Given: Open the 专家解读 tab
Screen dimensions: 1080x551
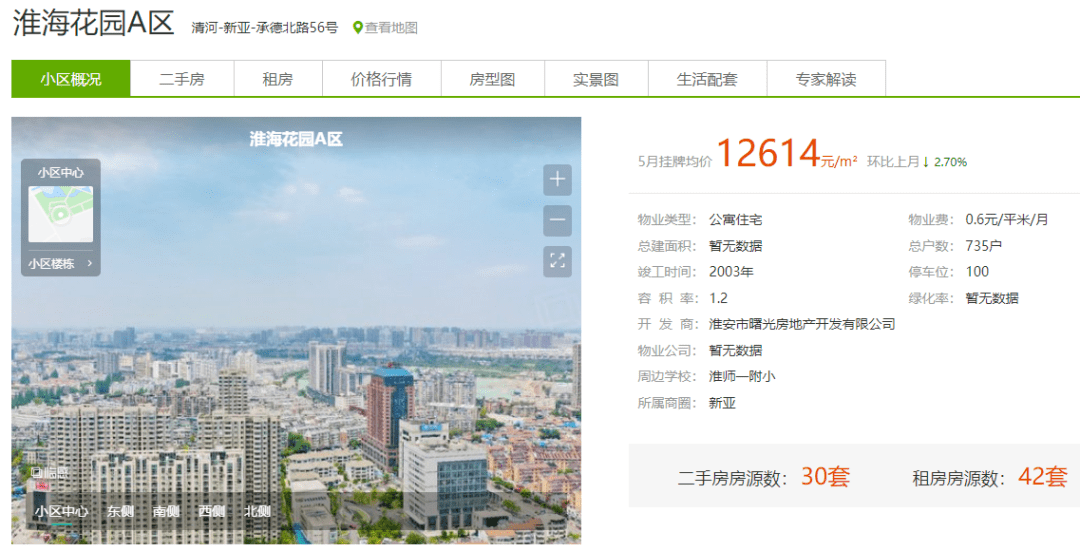Looking at the screenshot, I should 826,79.
